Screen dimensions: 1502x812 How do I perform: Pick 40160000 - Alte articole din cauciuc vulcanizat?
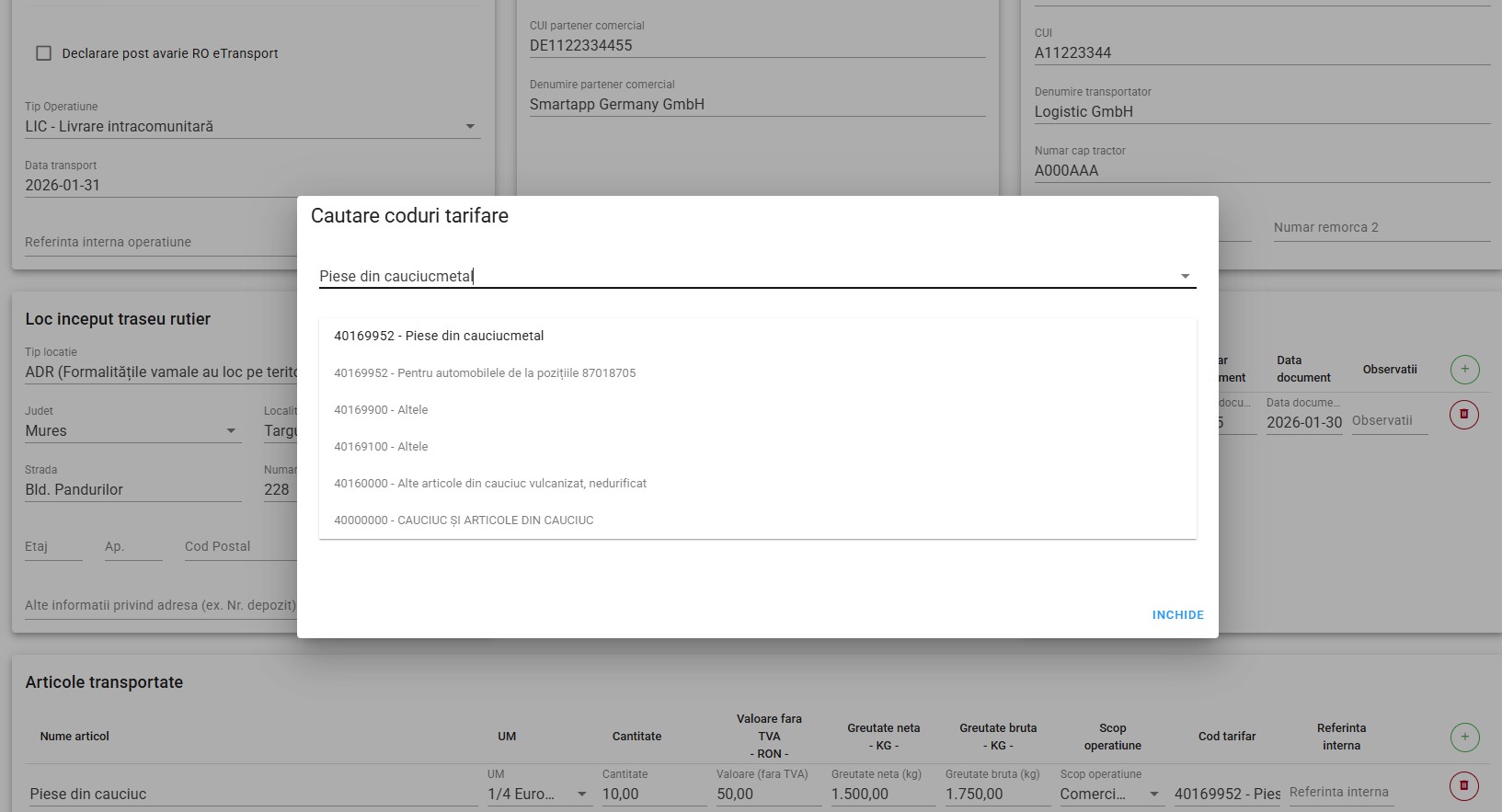point(489,483)
